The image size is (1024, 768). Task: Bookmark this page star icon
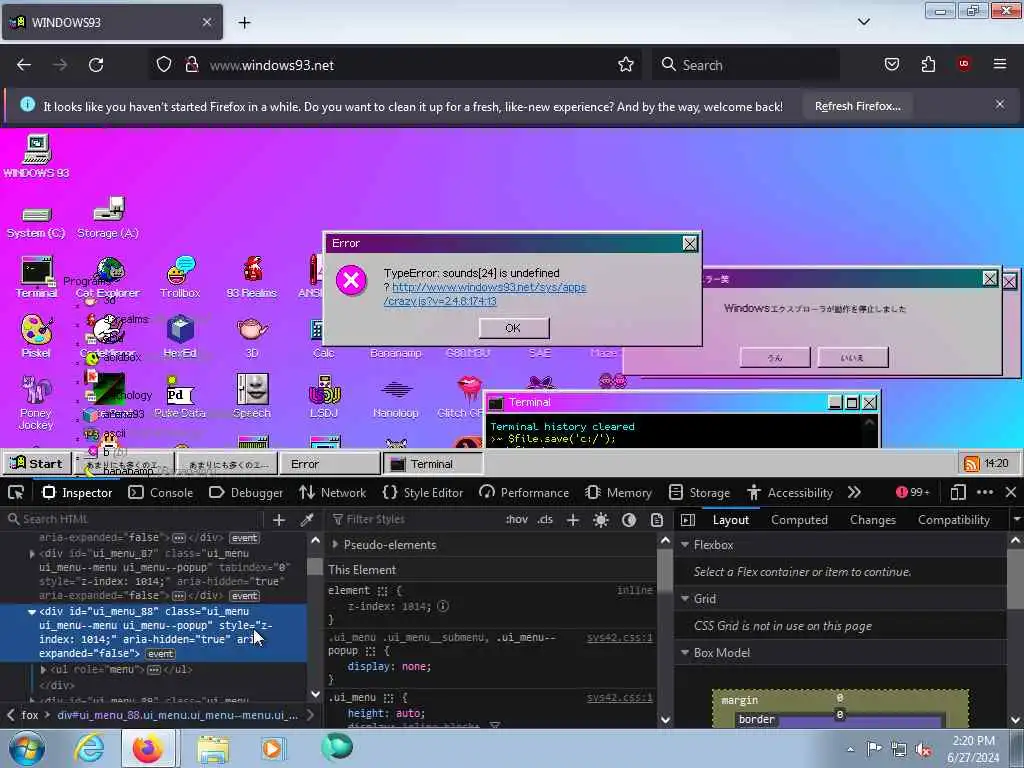tap(626, 65)
